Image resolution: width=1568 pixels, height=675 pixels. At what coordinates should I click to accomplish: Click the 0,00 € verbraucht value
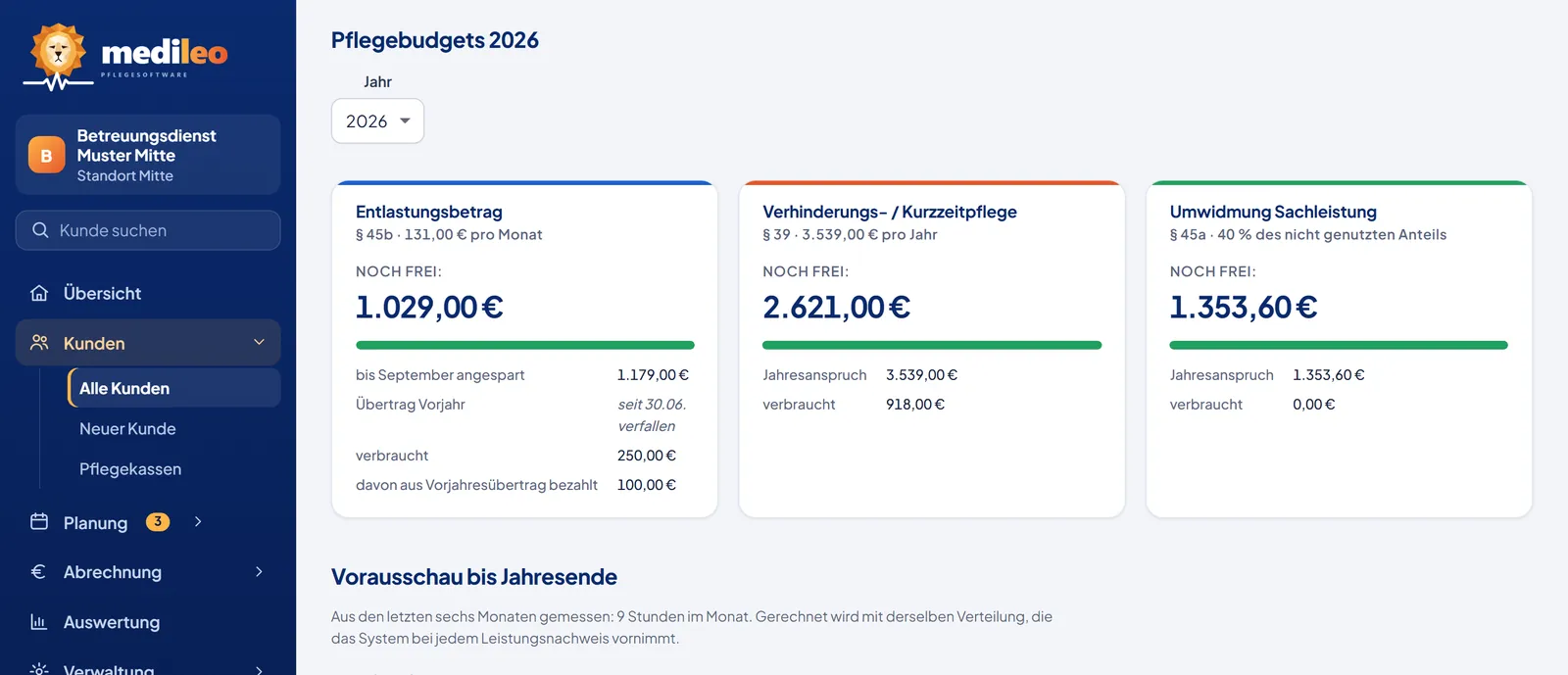(x=1314, y=404)
